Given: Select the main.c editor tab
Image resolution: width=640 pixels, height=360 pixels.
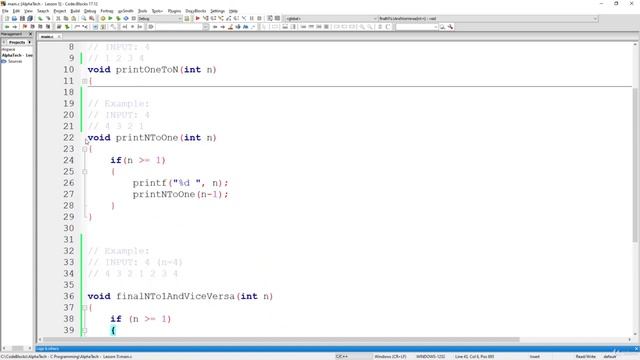Looking at the screenshot, I should (x=47, y=36).
